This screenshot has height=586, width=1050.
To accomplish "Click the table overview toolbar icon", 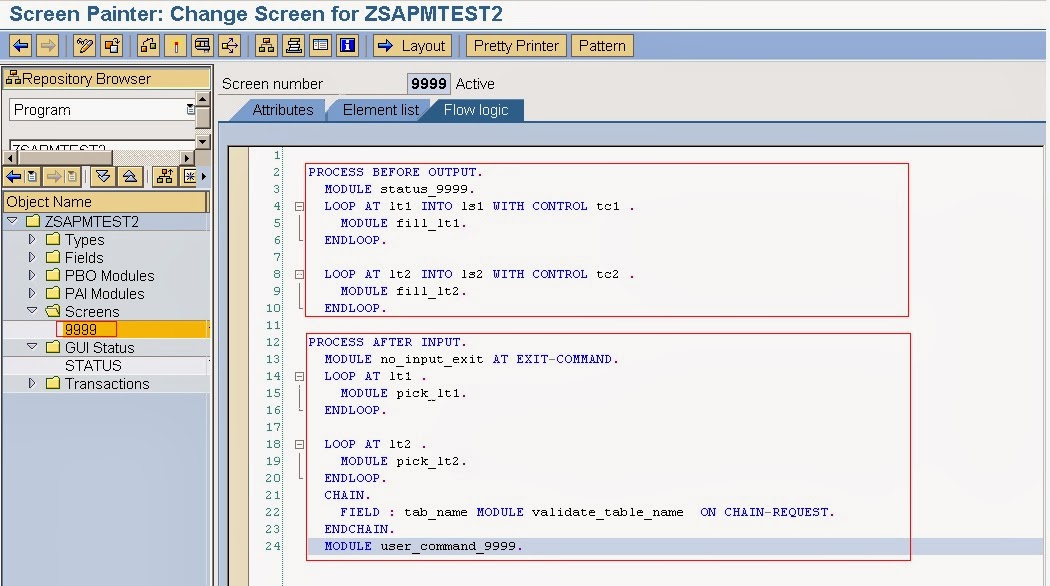I will coord(322,45).
